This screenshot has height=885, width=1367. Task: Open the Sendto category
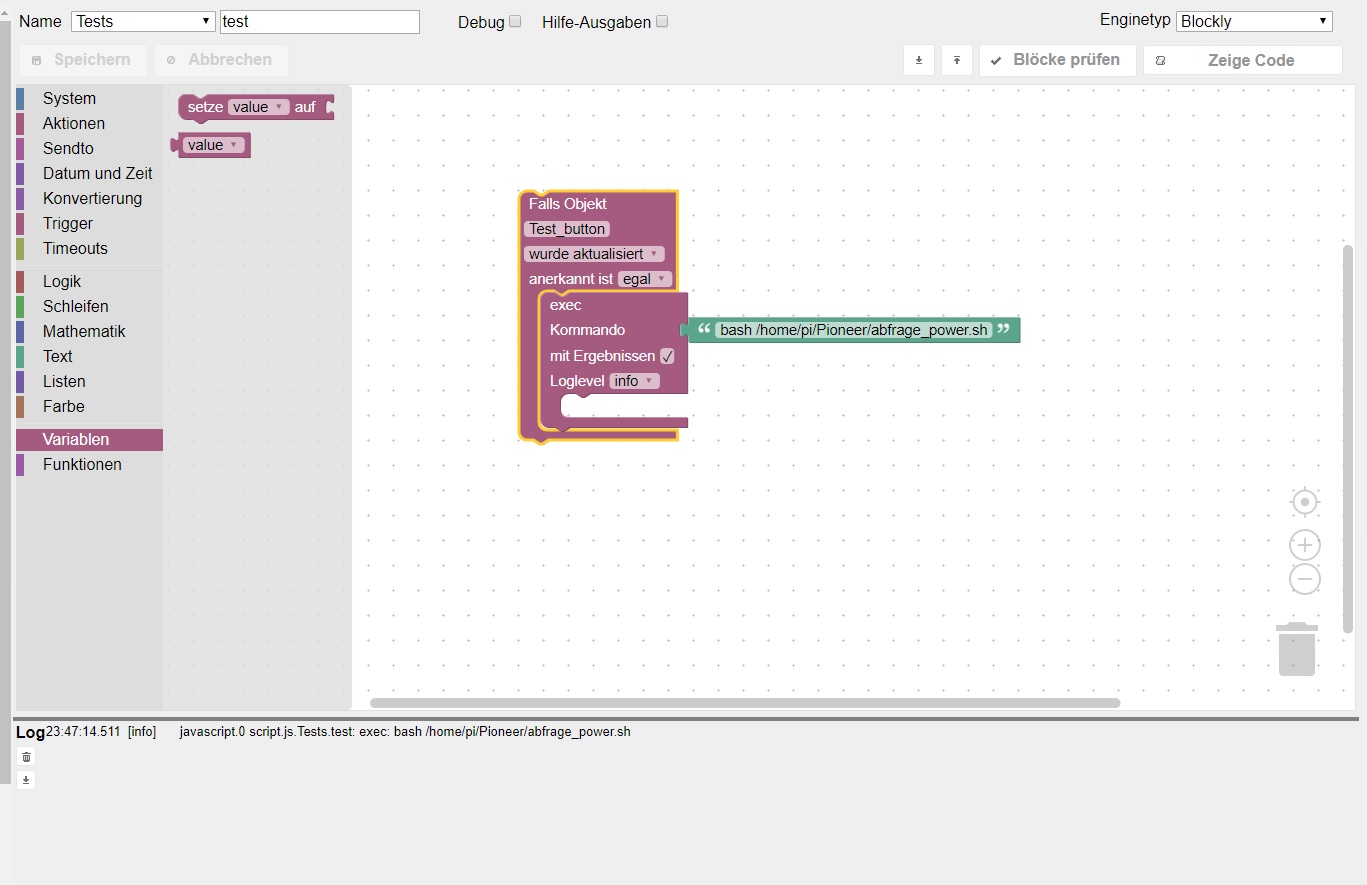point(89,148)
